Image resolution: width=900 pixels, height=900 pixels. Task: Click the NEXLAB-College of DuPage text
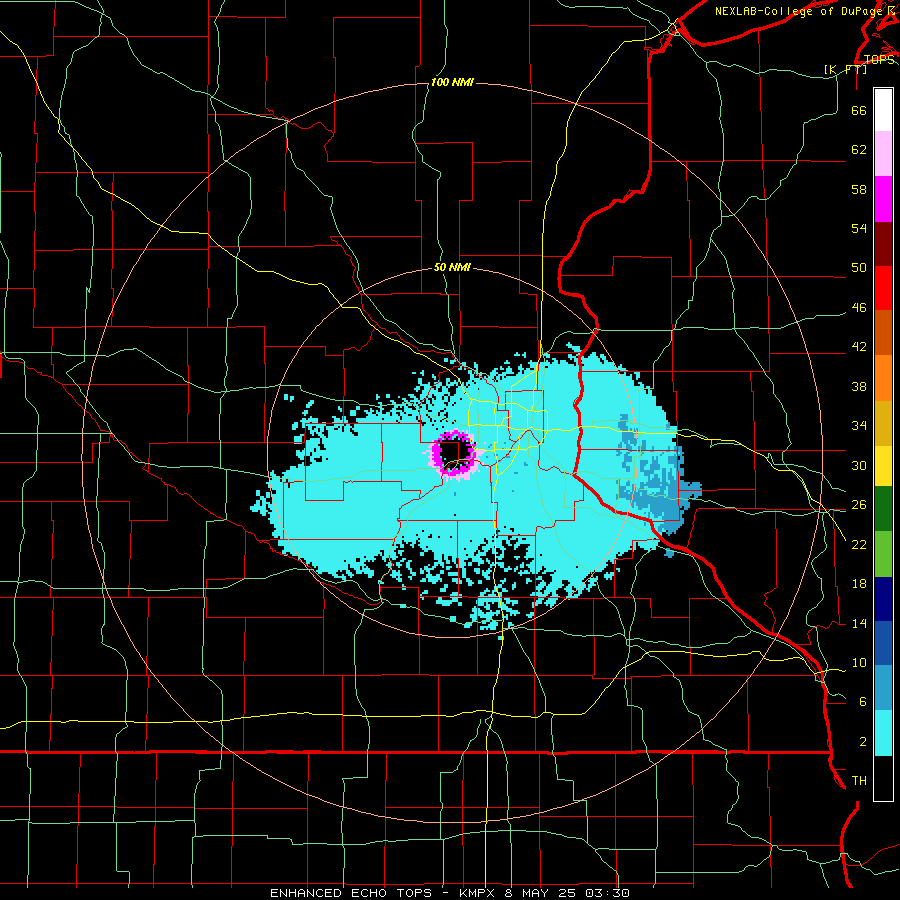pos(800,11)
